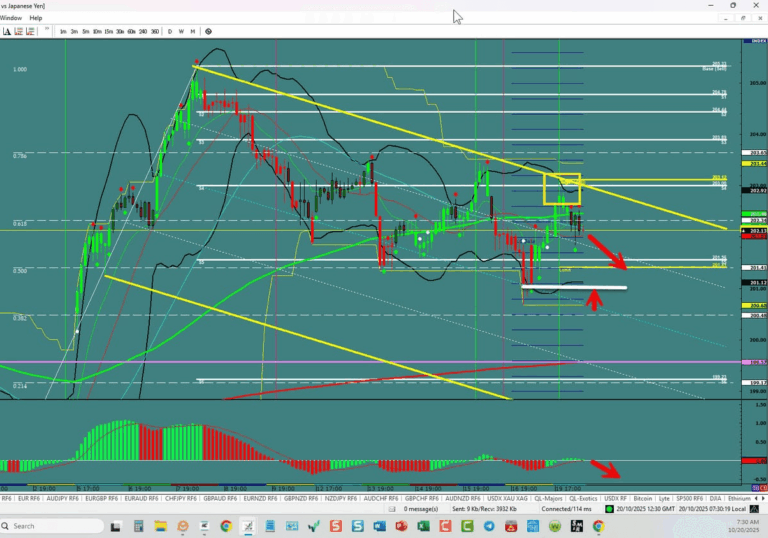Select the text label drawing tool
The height and width of the screenshot is (538, 768).
6,31
